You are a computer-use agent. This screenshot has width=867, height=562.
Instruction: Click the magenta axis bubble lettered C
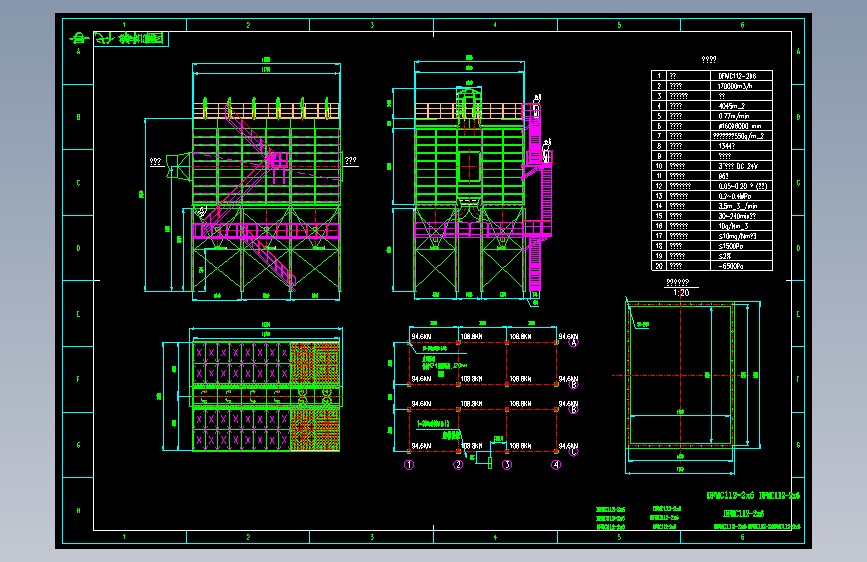(573, 451)
